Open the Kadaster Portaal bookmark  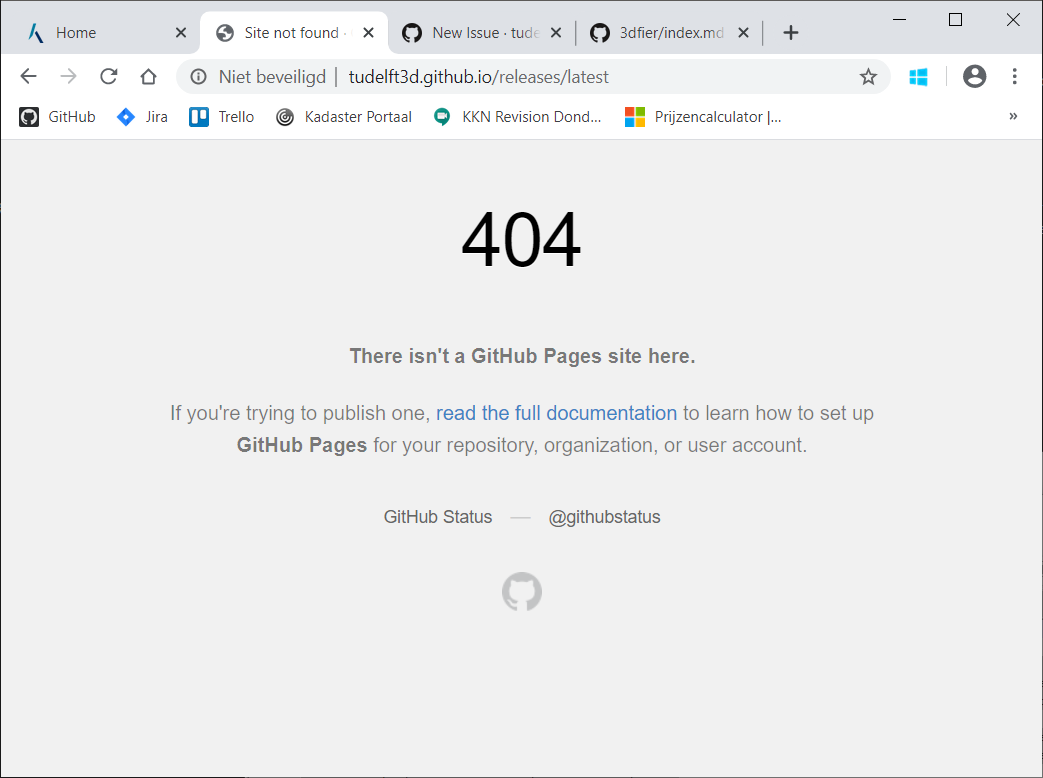click(344, 117)
